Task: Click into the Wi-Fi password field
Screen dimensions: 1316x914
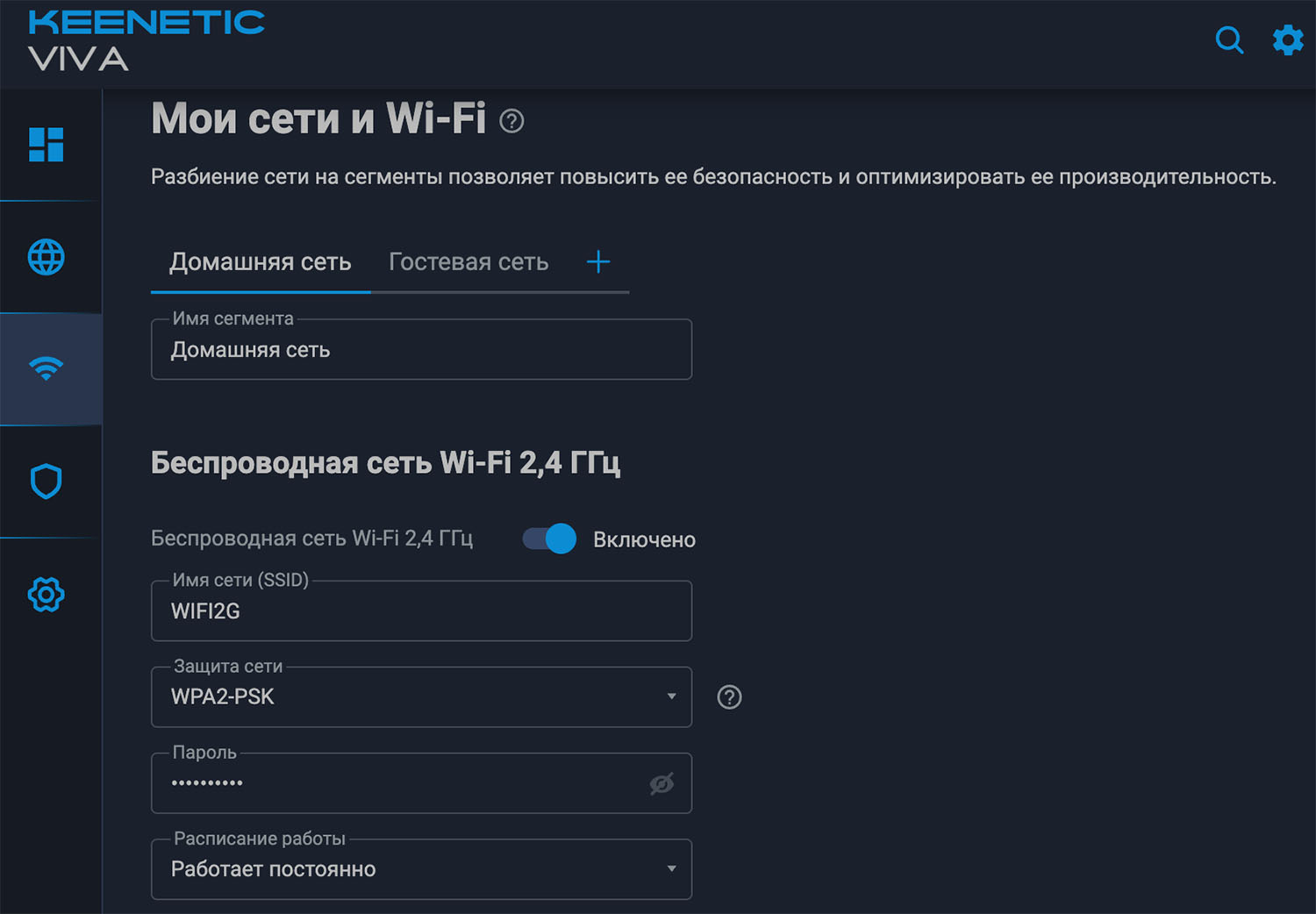Action: [395, 783]
